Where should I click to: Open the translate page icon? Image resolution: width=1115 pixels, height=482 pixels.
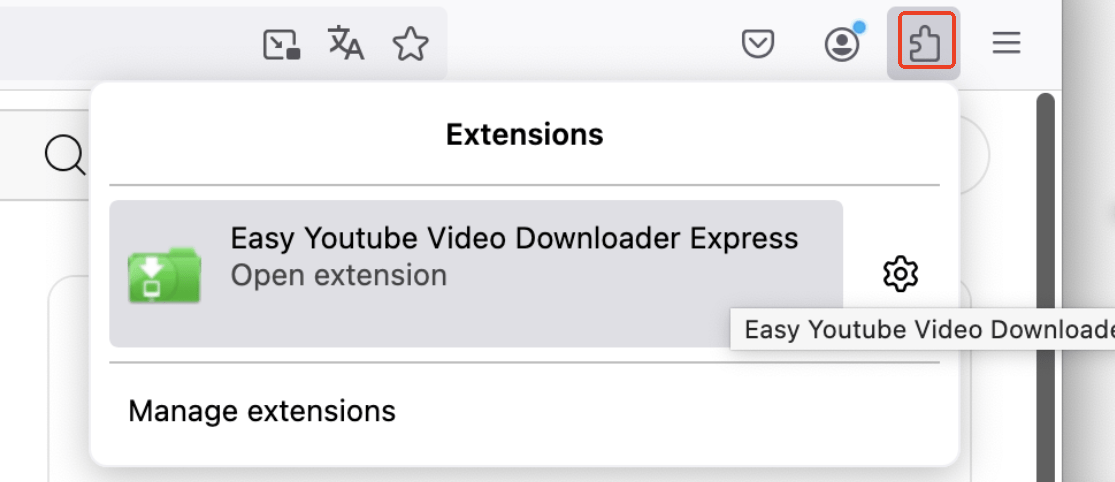(346, 44)
